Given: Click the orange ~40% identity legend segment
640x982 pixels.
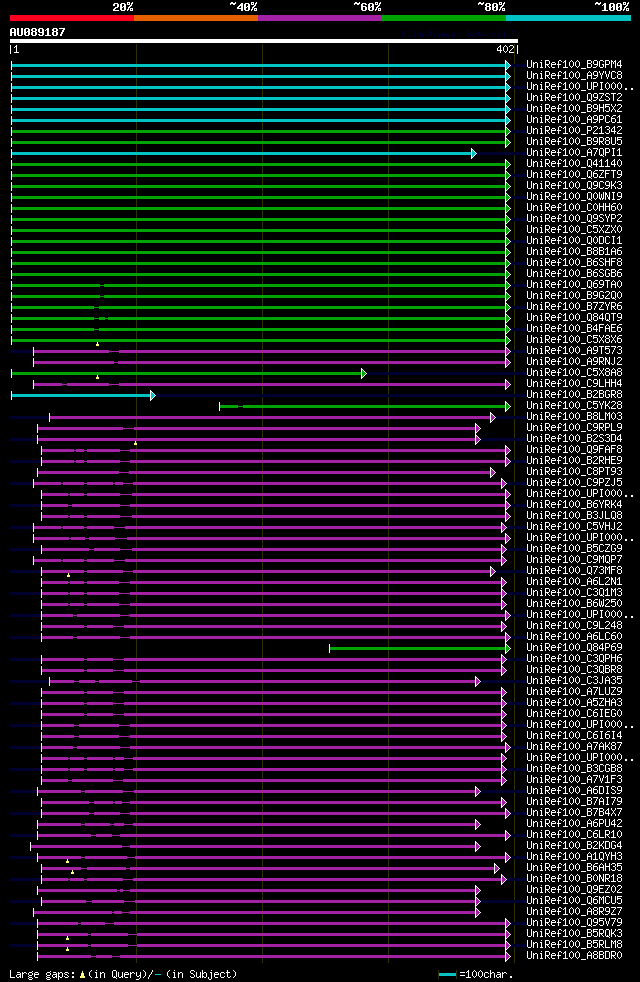Looking at the screenshot, I should click(x=196, y=18).
